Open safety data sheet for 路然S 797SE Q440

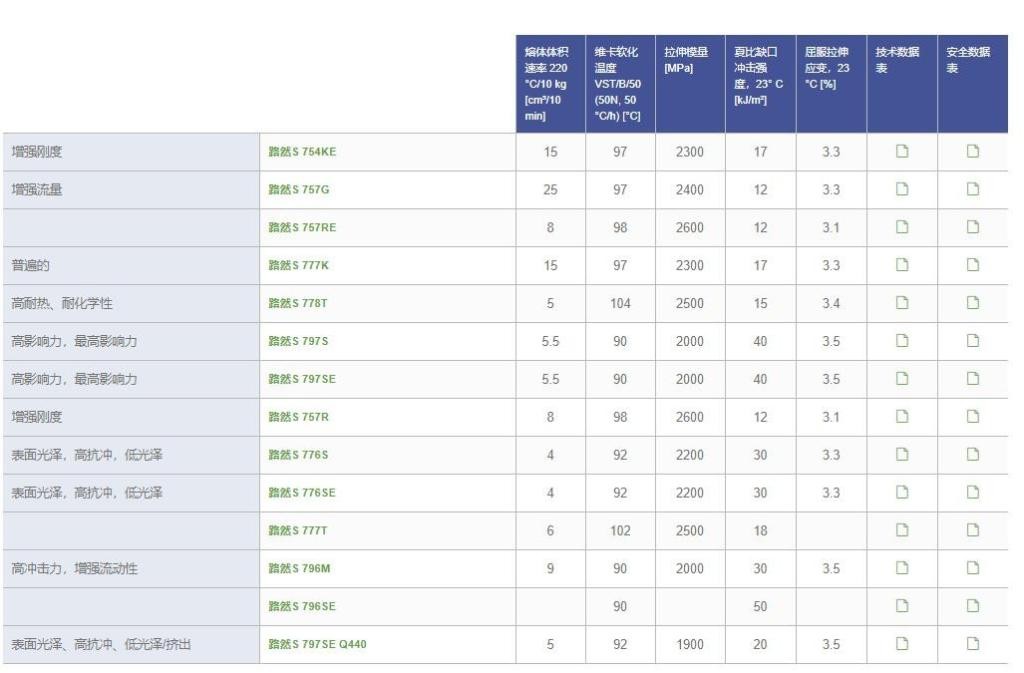972,644
